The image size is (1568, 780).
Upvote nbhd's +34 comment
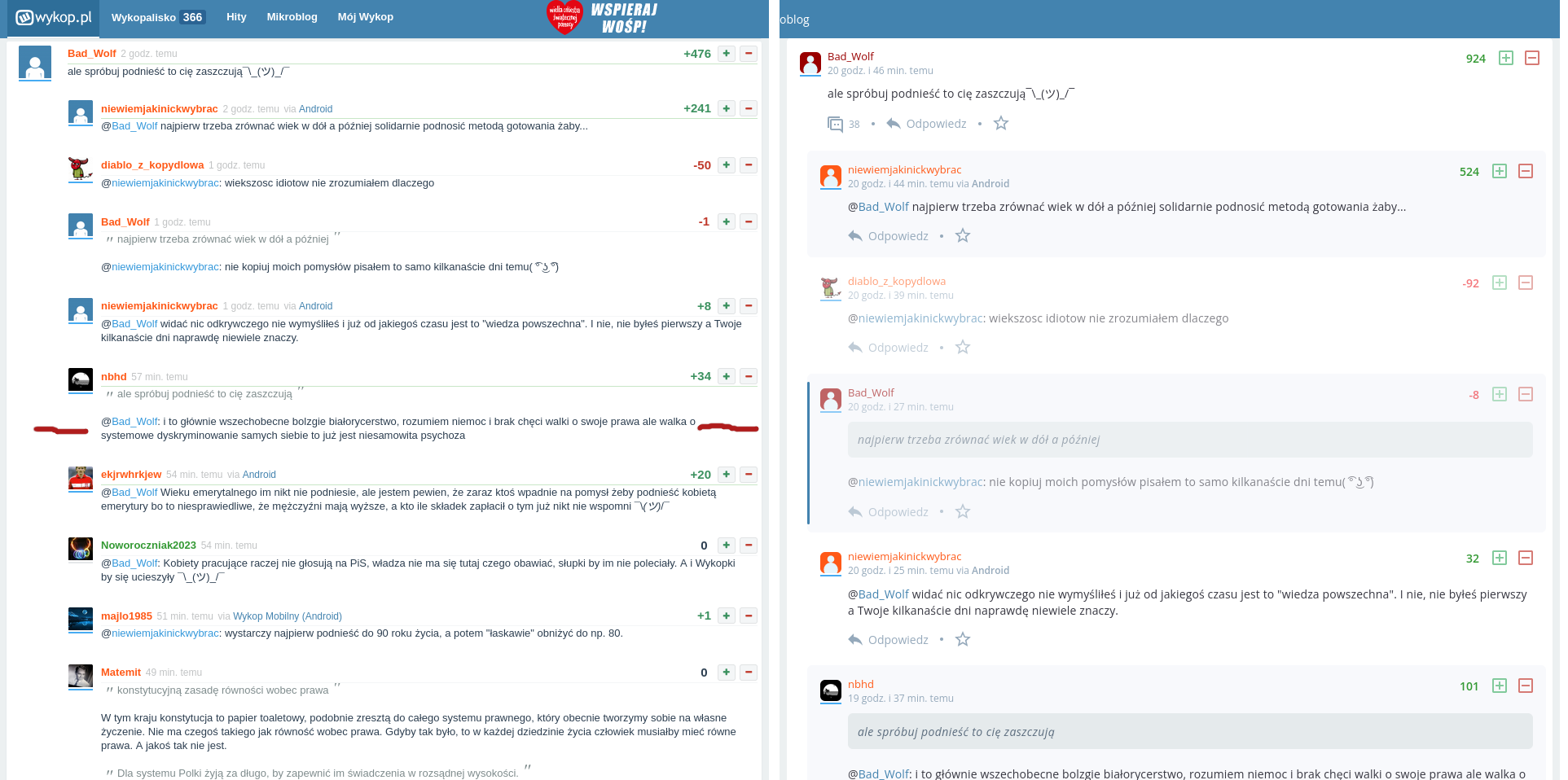[727, 376]
